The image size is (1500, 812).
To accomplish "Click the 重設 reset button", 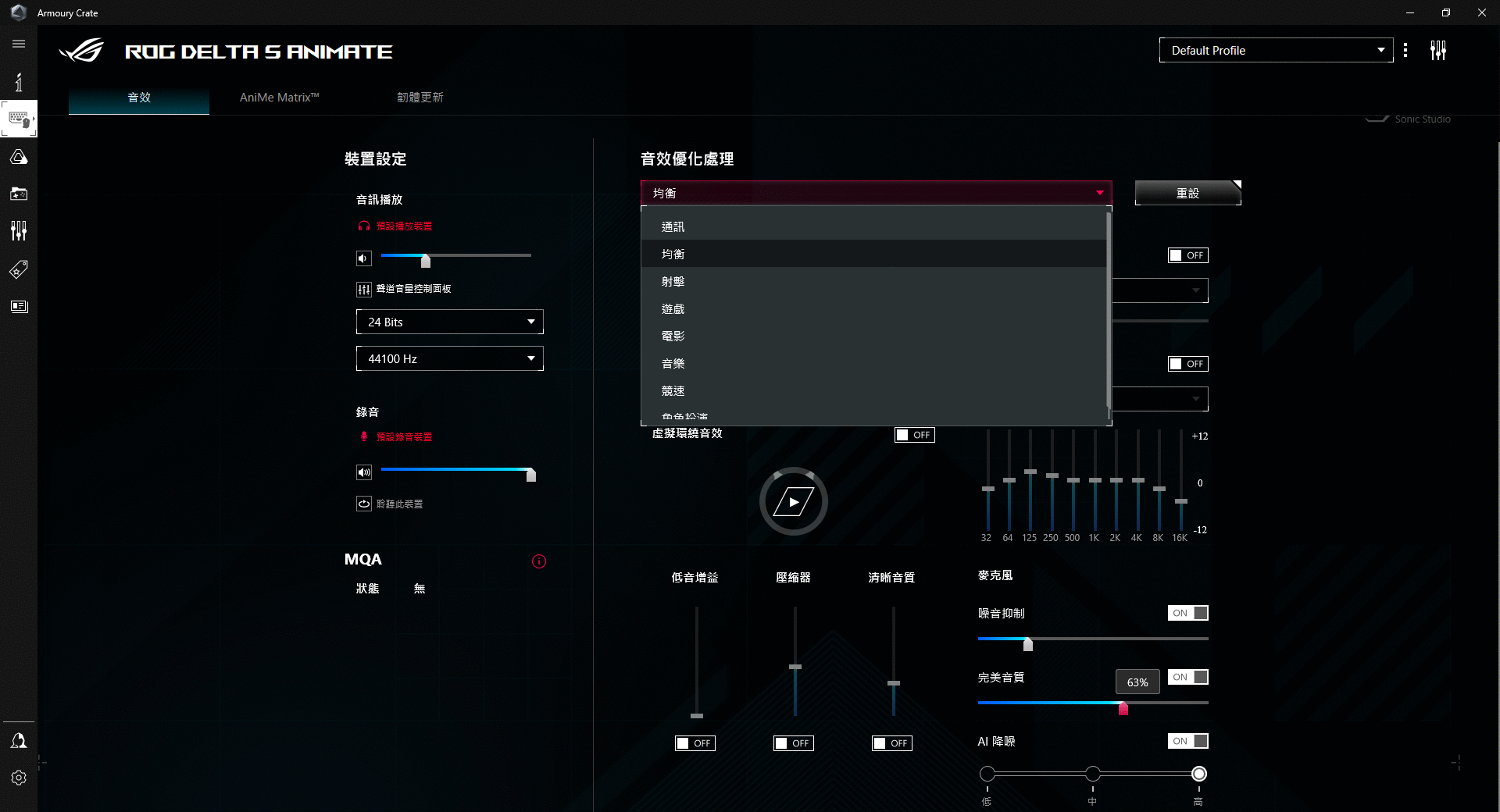I will 1187,193.
